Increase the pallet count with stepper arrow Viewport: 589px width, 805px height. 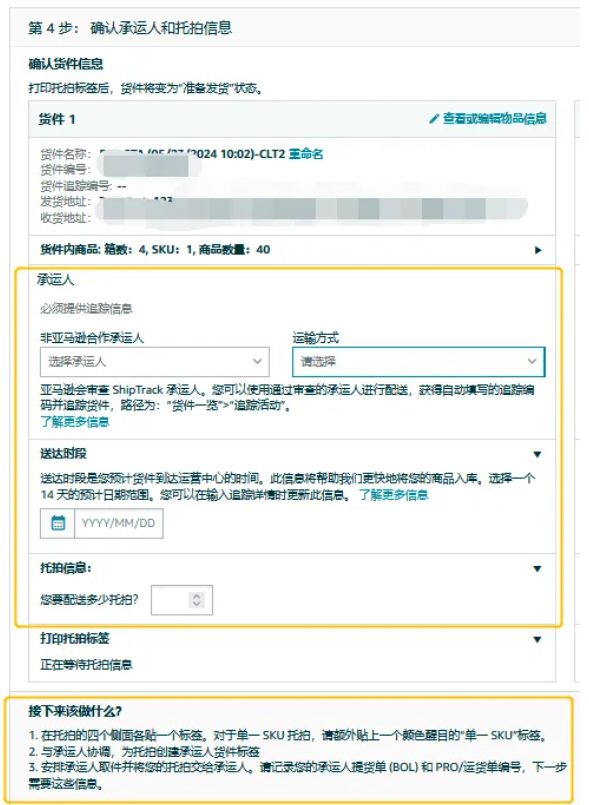[197, 596]
